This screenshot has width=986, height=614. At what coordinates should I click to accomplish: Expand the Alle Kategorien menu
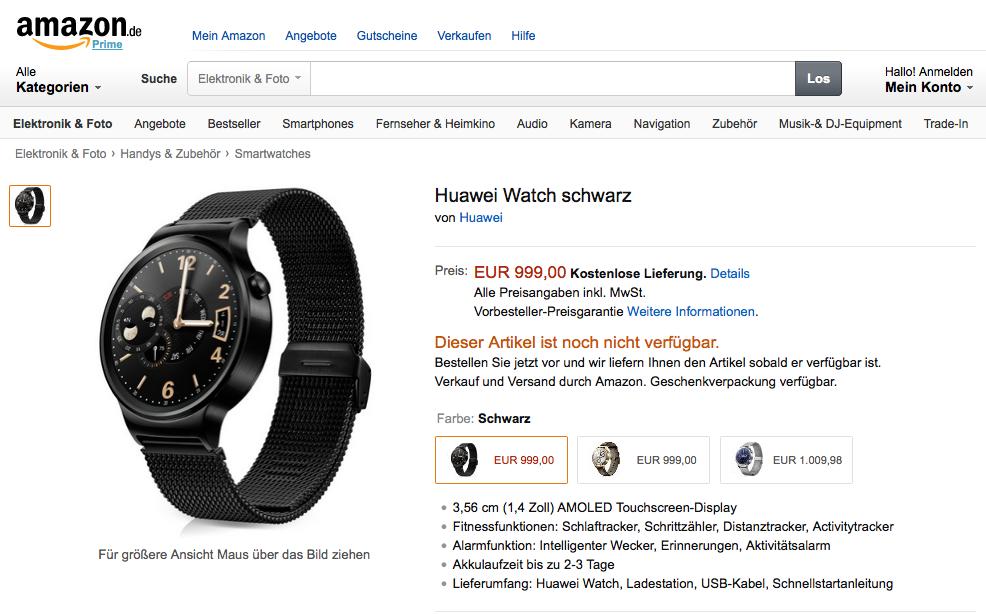point(58,80)
